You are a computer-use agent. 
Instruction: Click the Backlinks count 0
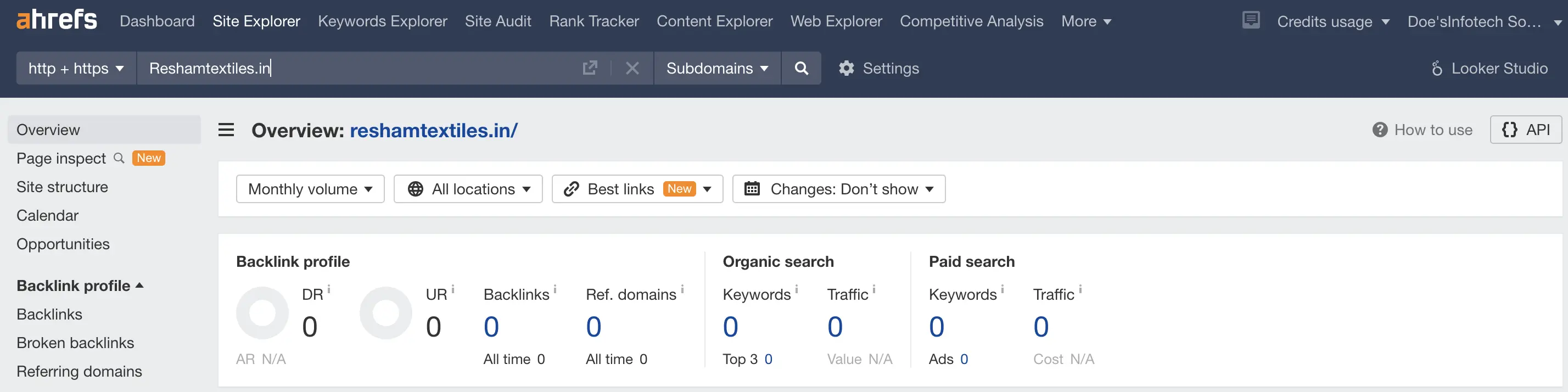(x=491, y=327)
